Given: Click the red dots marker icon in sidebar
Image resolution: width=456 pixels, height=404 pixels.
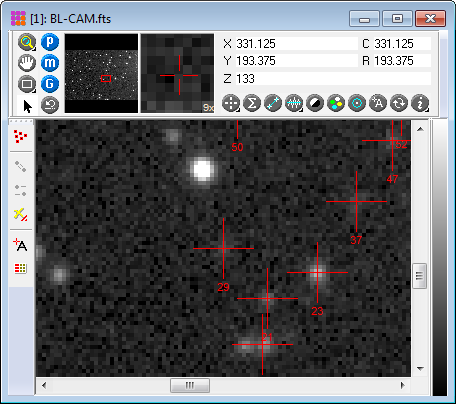Looking at the screenshot, I should click(x=21, y=136).
